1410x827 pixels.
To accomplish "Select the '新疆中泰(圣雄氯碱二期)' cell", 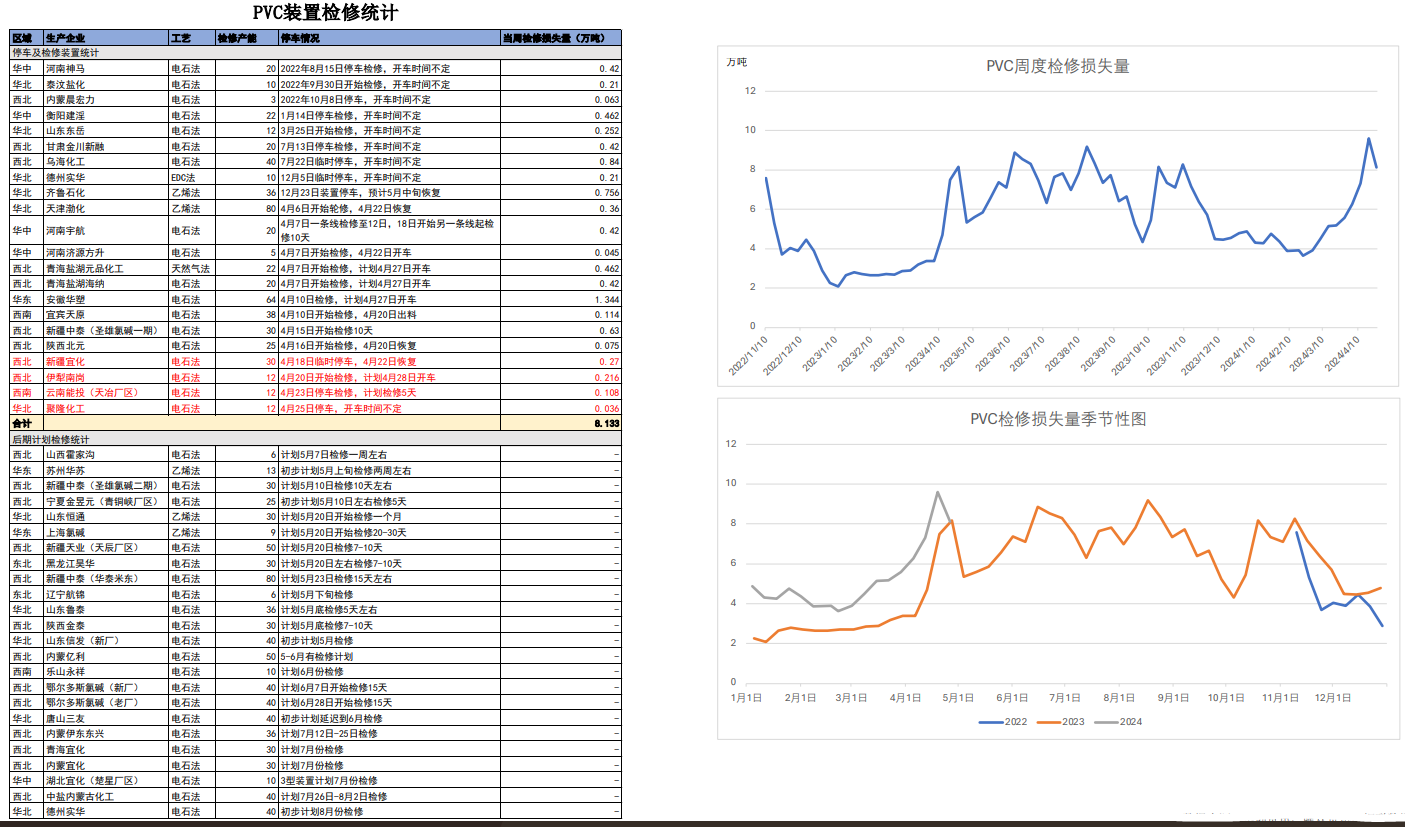I will point(106,486).
